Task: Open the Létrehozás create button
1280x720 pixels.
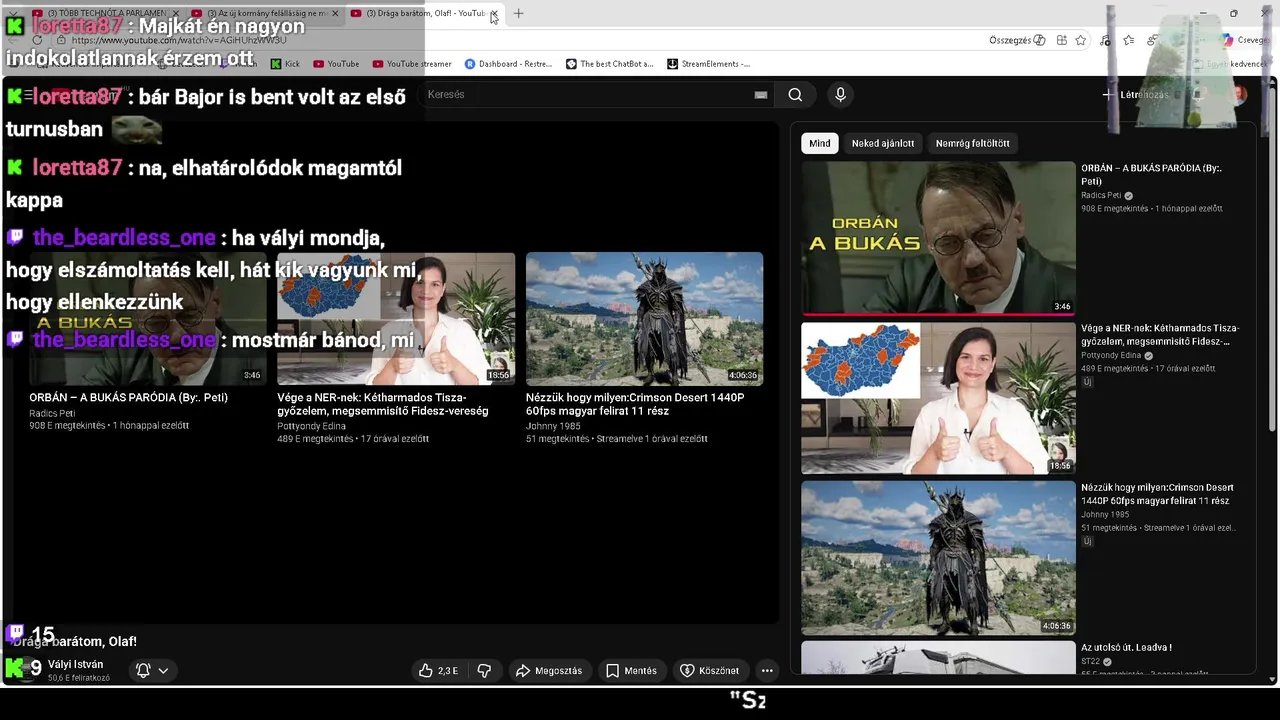Action: (1135, 95)
